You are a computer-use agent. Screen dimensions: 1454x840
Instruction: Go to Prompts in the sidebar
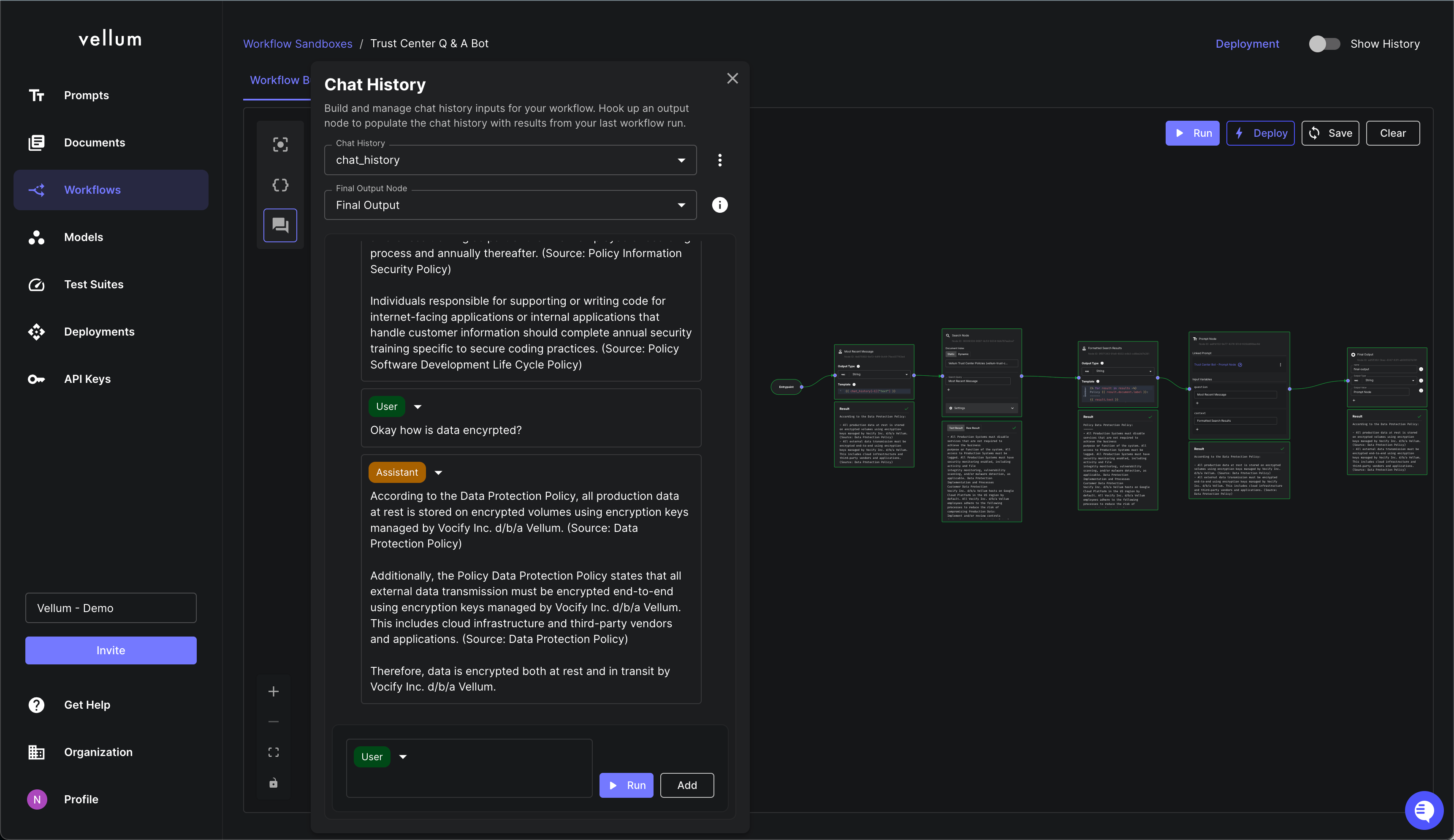(x=86, y=95)
